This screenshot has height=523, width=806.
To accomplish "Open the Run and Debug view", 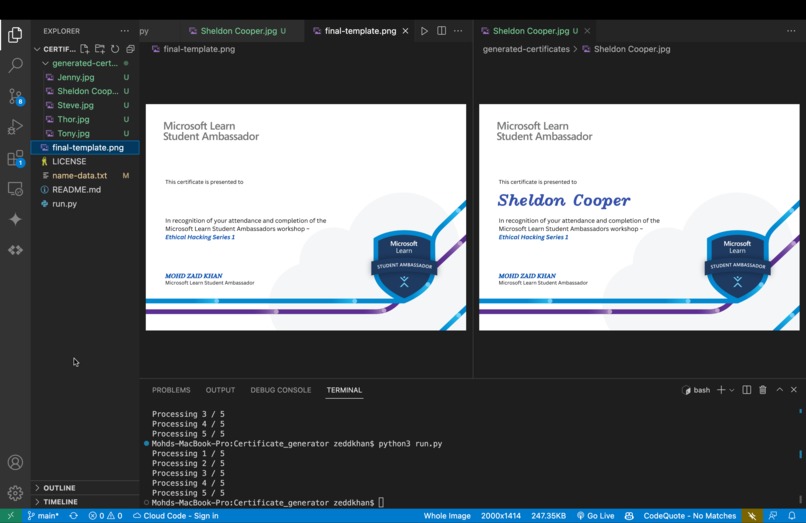I will [x=15, y=127].
